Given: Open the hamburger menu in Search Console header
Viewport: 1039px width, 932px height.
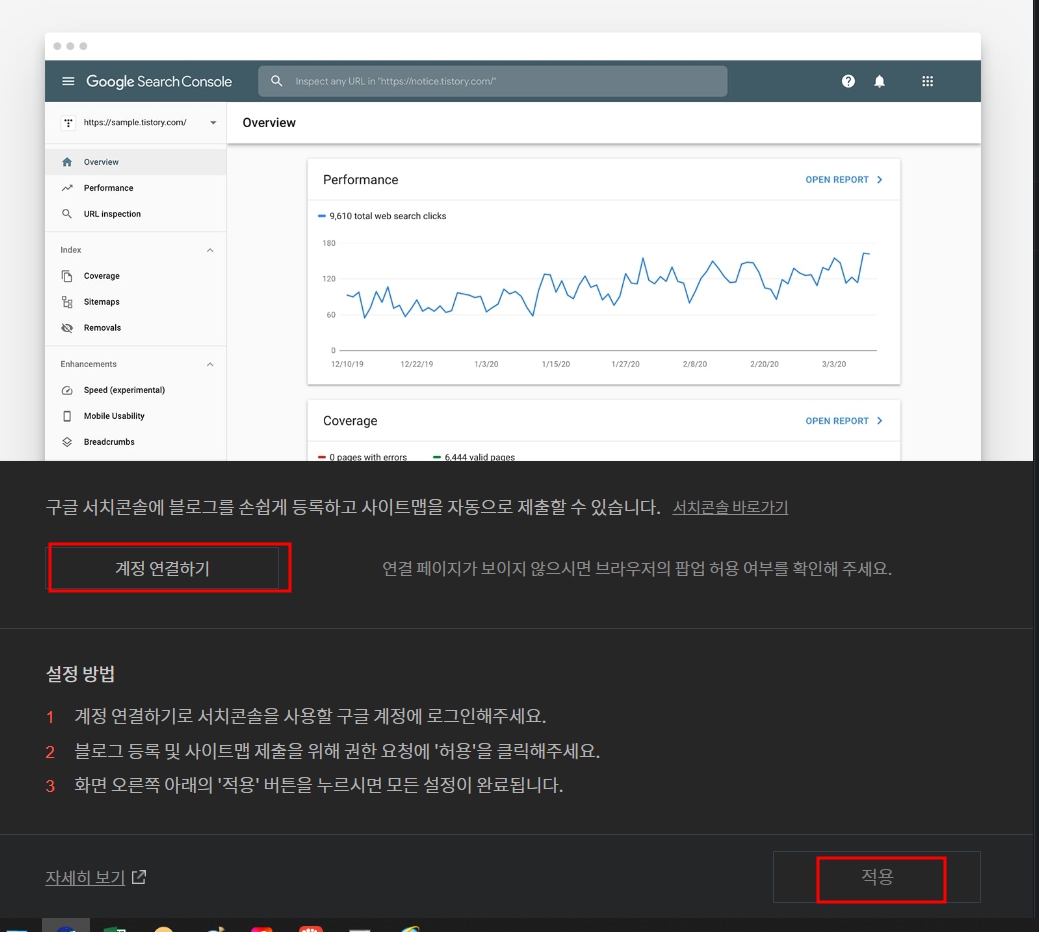Looking at the screenshot, I should coord(68,81).
